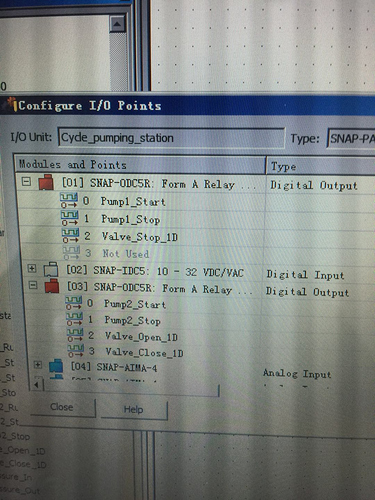The height and width of the screenshot is (500, 375).
Task: Click the Close button
Action: [62, 407]
